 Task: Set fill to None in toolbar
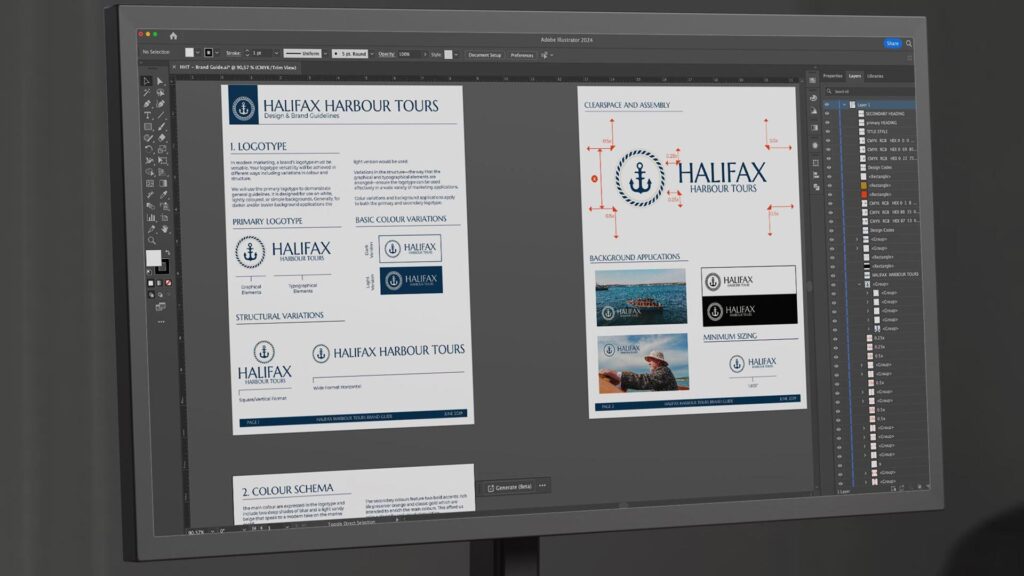tap(168, 283)
